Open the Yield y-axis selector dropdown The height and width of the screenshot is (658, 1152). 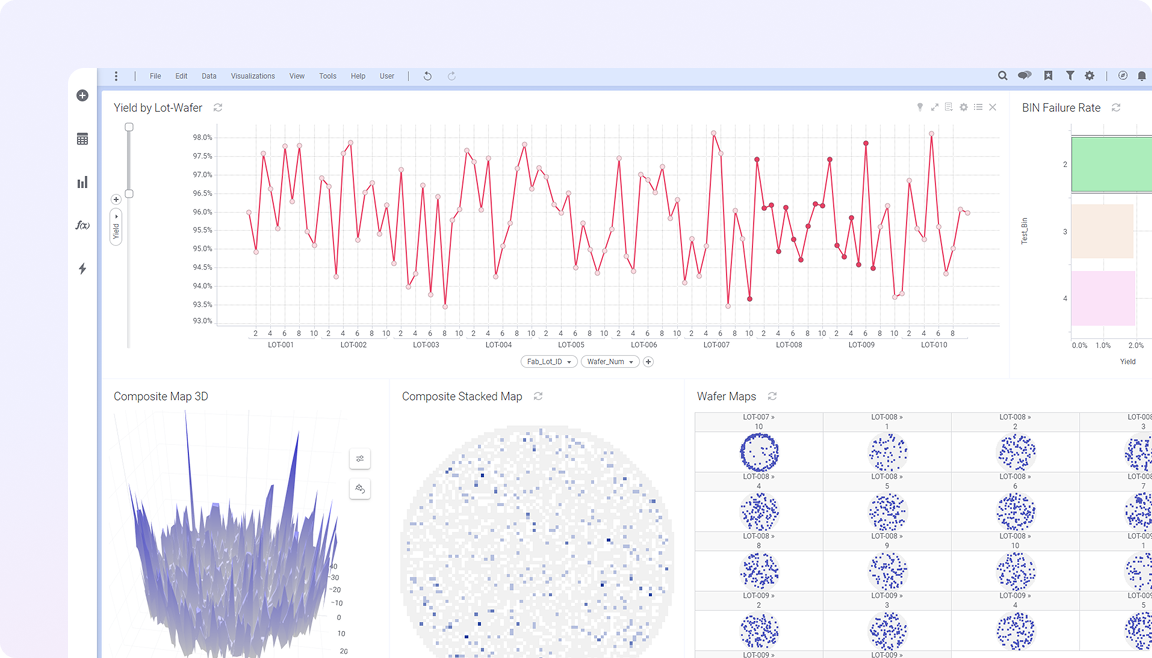(116, 227)
